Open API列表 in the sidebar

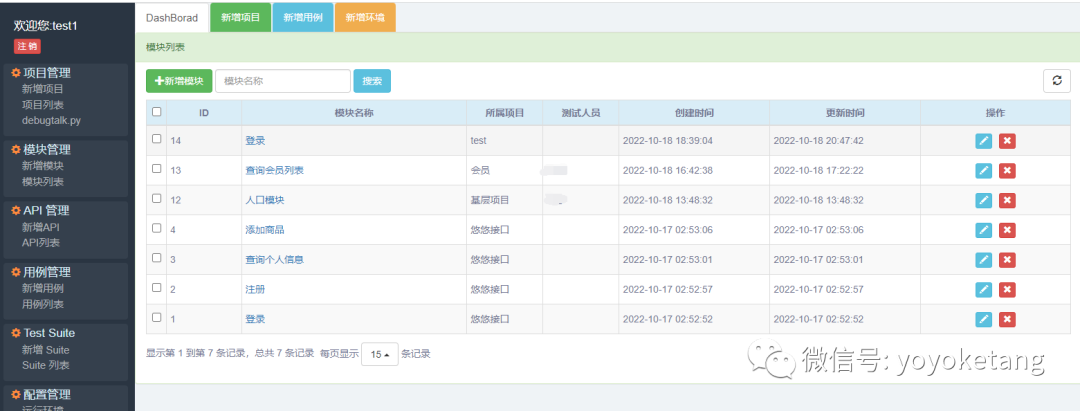tap(41, 243)
